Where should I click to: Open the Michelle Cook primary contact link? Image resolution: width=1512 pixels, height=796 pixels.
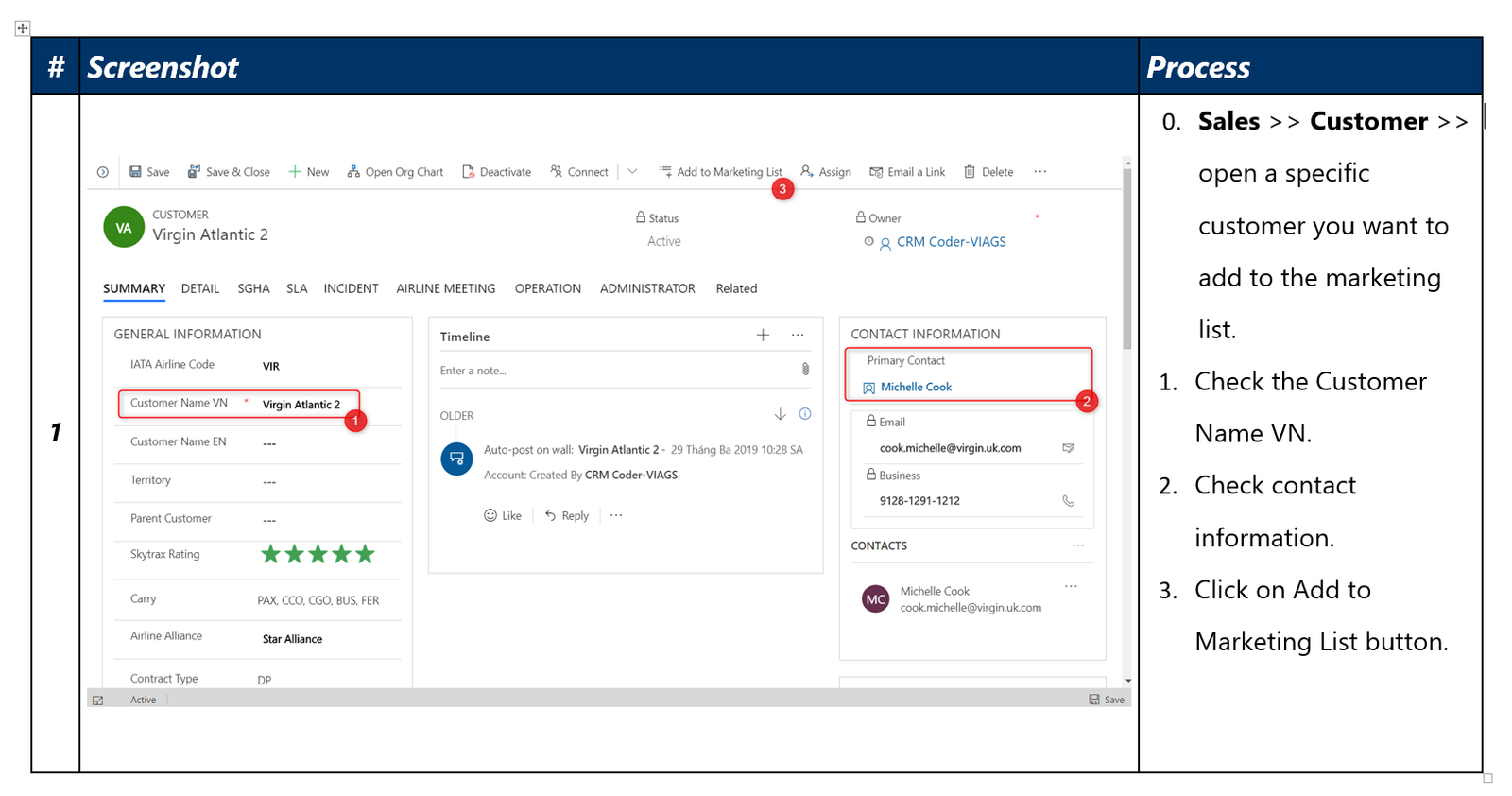[916, 387]
